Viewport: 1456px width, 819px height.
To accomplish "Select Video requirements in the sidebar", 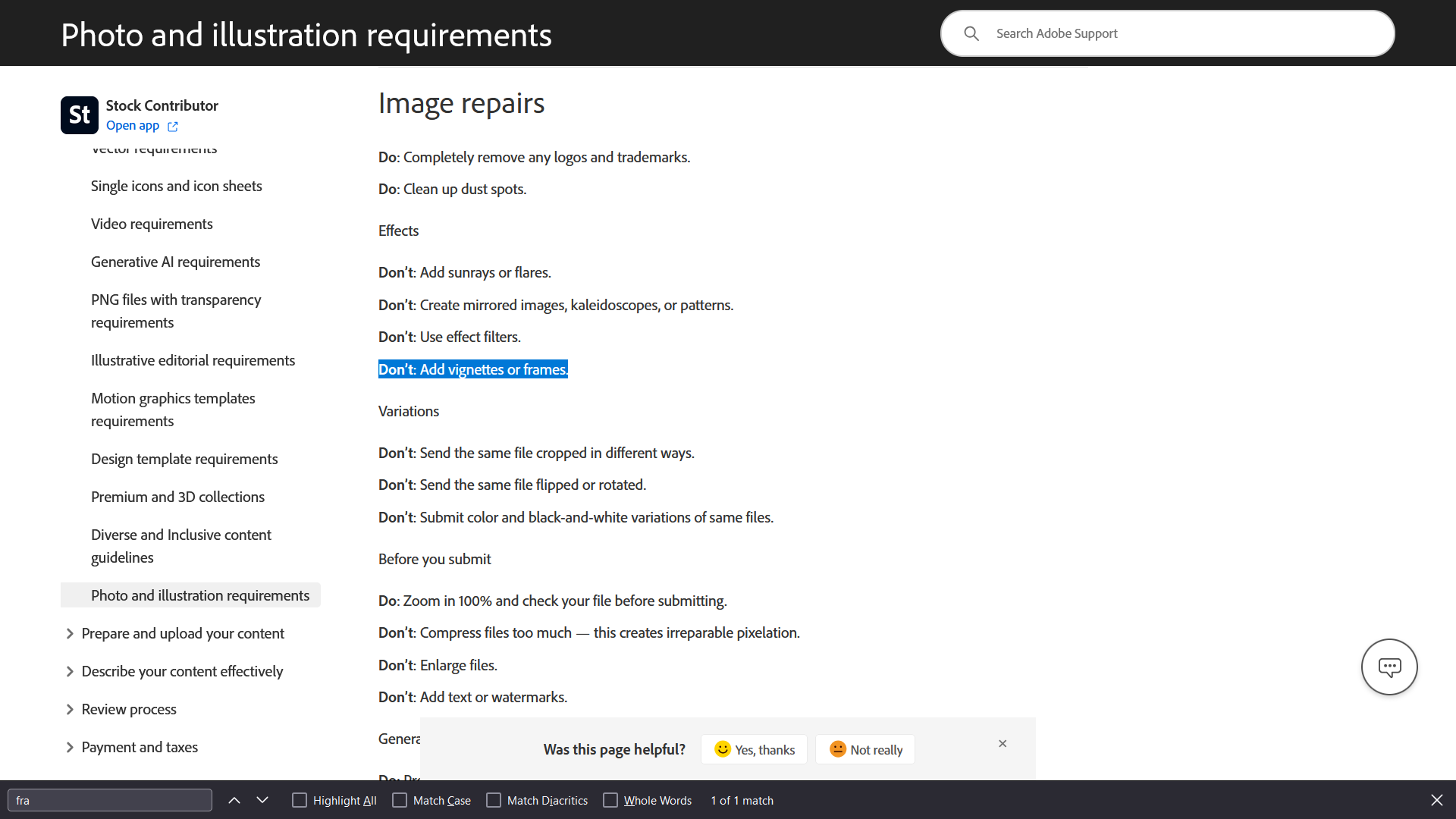I will click(x=152, y=223).
